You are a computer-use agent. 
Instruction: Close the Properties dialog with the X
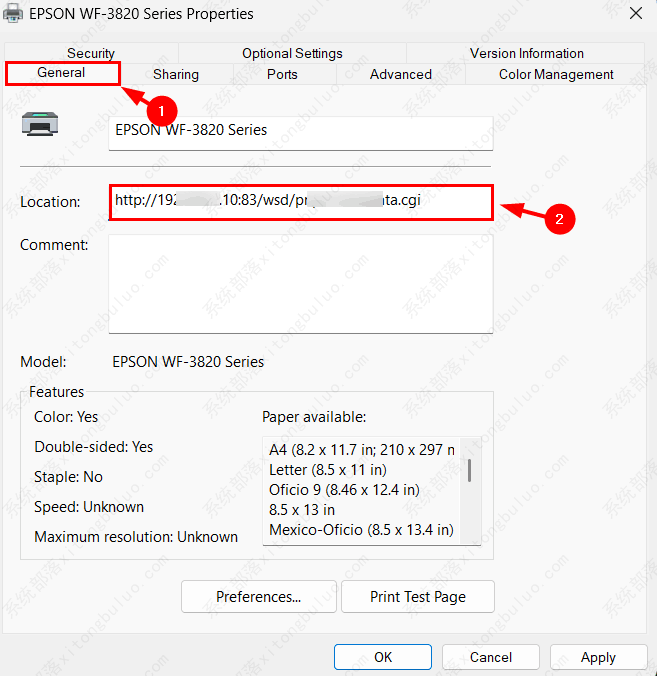coord(636,14)
